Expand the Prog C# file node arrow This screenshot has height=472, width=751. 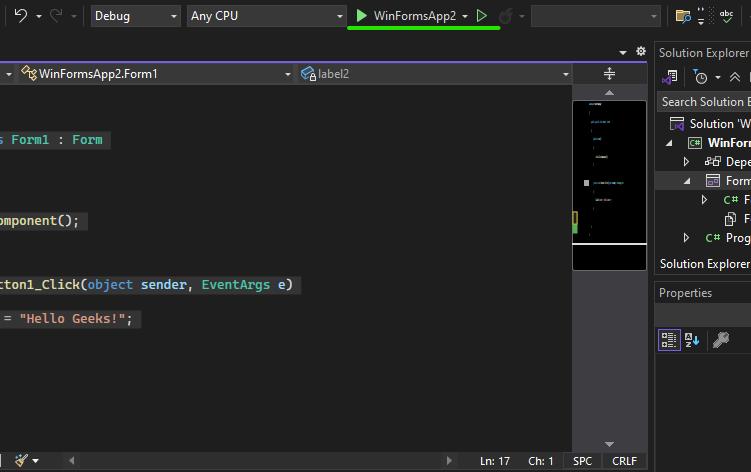(686, 238)
